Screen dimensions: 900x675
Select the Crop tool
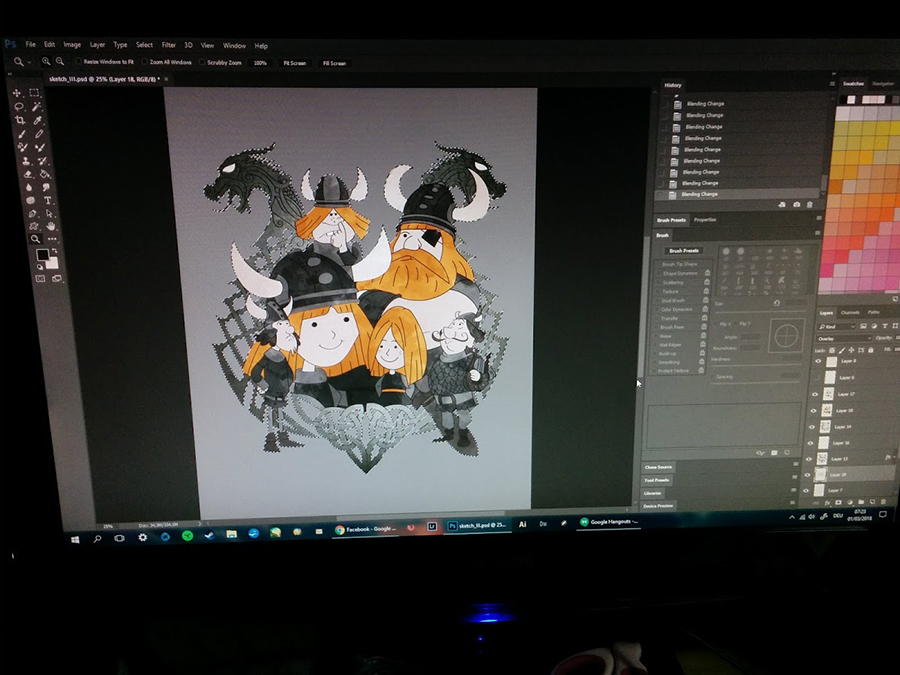pyautogui.click(x=19, y=120)
